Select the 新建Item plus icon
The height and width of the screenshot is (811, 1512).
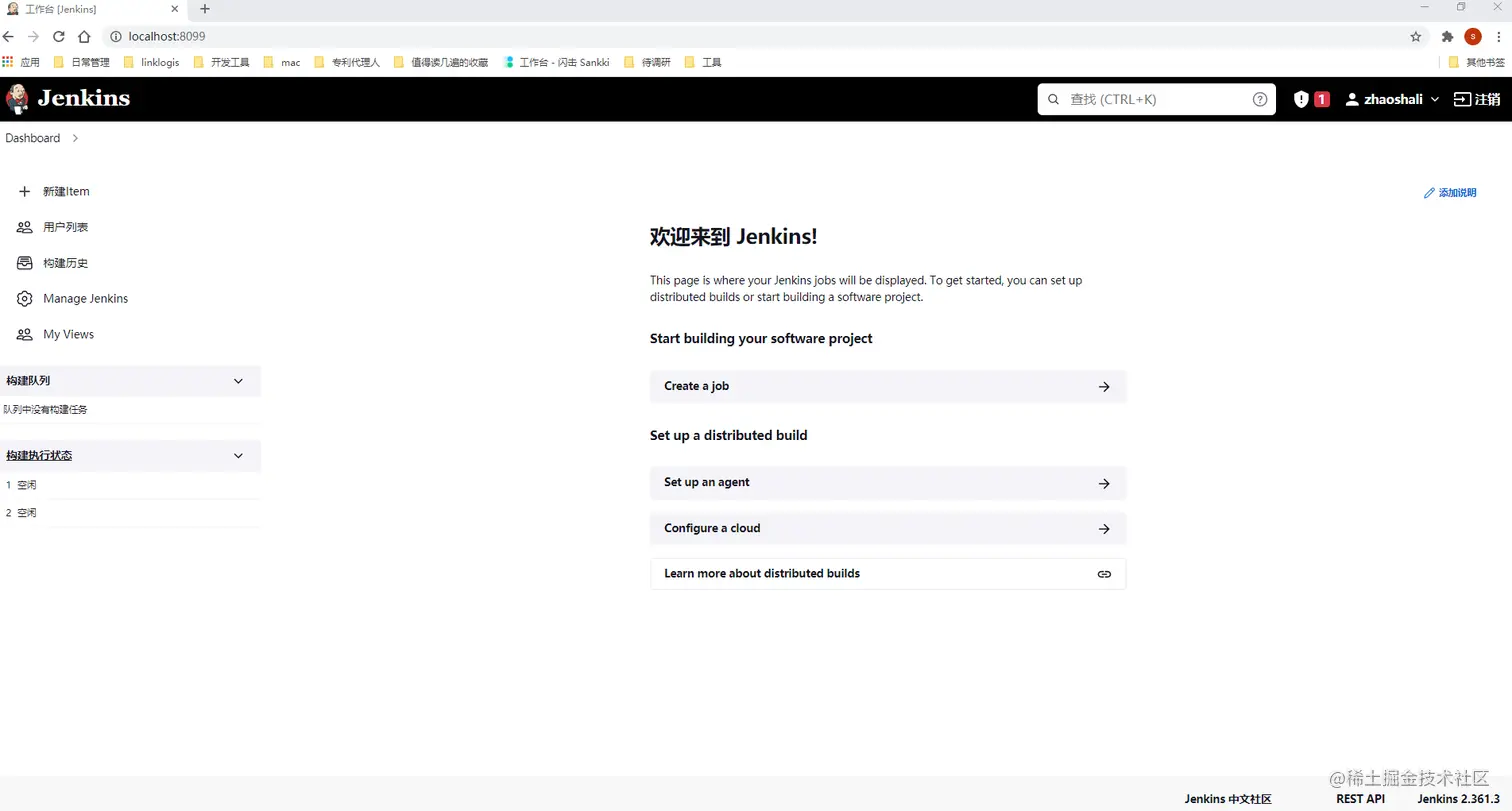click(24, 191)
